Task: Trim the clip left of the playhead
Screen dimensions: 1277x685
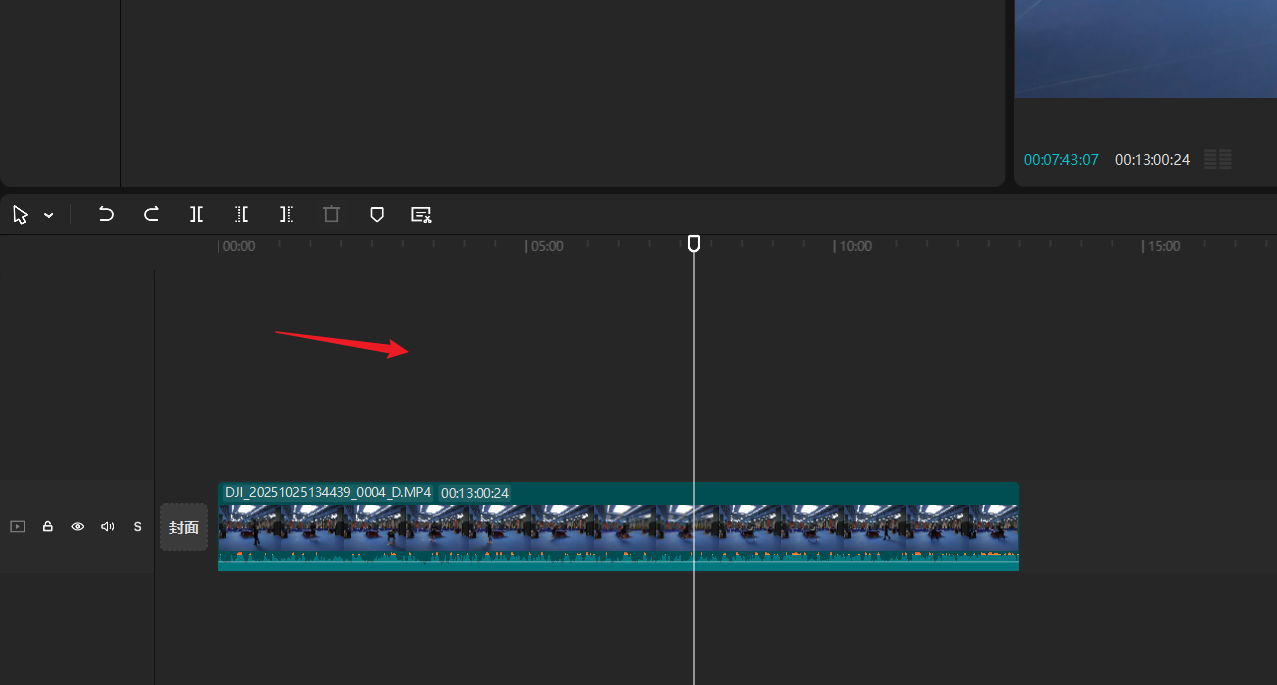Action: [241, 214]
